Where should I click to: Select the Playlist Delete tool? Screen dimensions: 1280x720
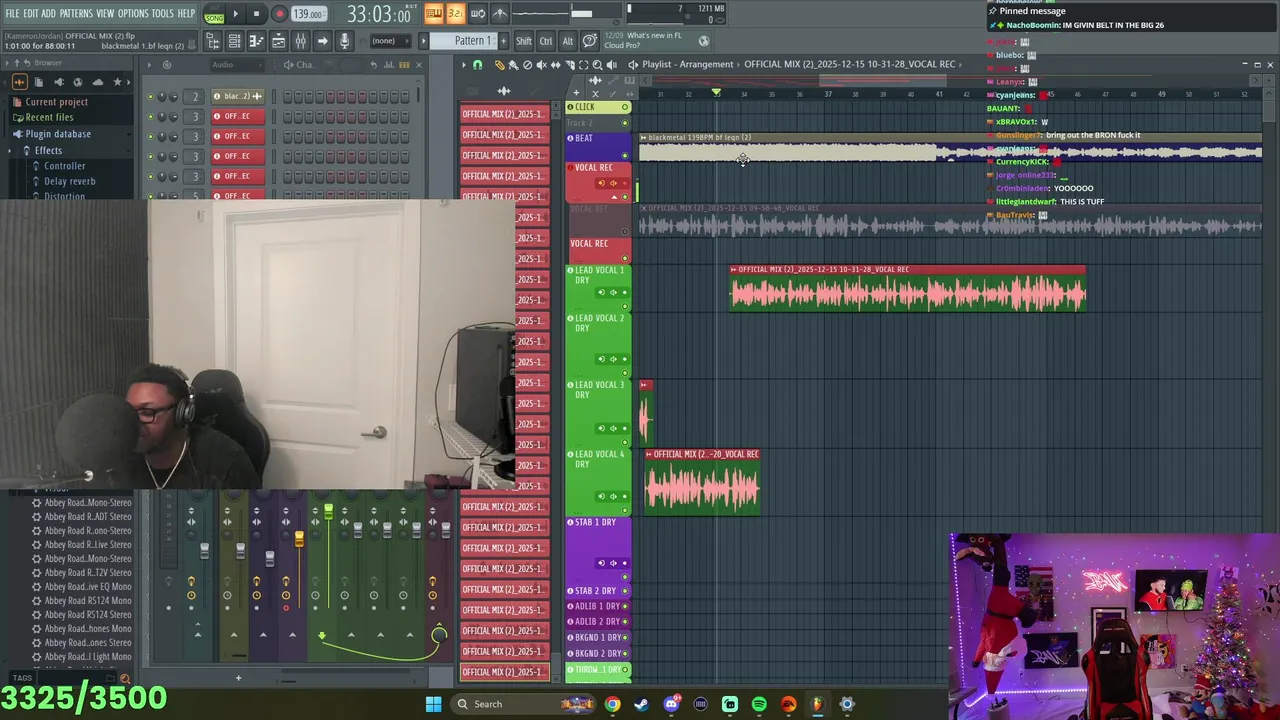pyautogui.click(x=527, y=65)
